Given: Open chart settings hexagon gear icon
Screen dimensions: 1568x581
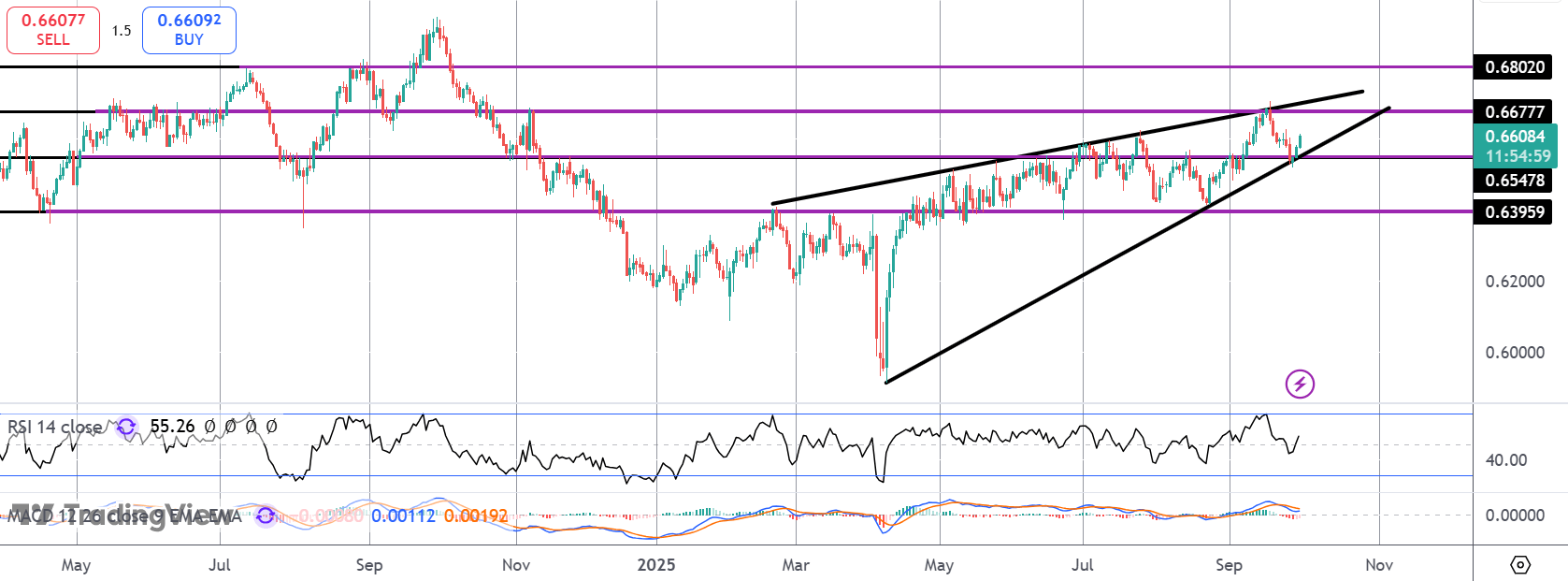Looking at the screenshot, I should tap(1520, 565).
